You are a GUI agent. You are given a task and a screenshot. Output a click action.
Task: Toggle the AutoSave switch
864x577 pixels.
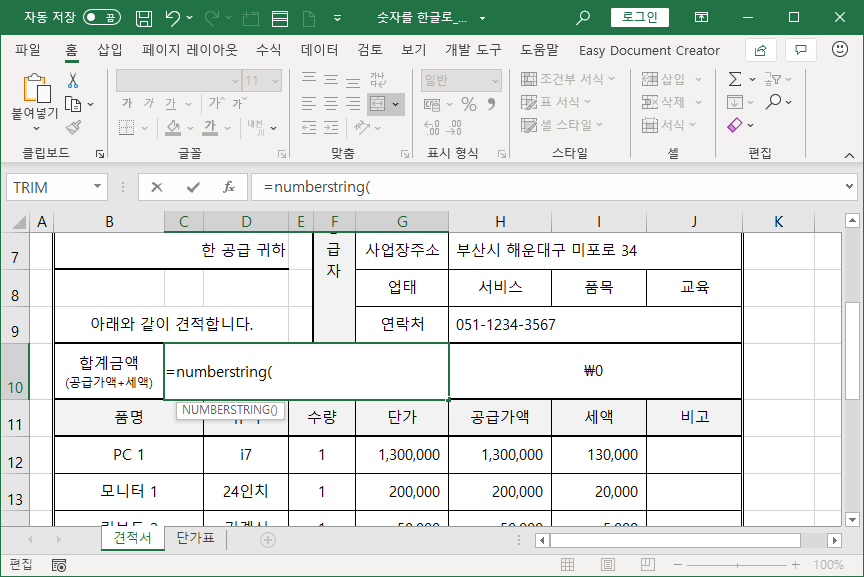(x=101, y=18)
